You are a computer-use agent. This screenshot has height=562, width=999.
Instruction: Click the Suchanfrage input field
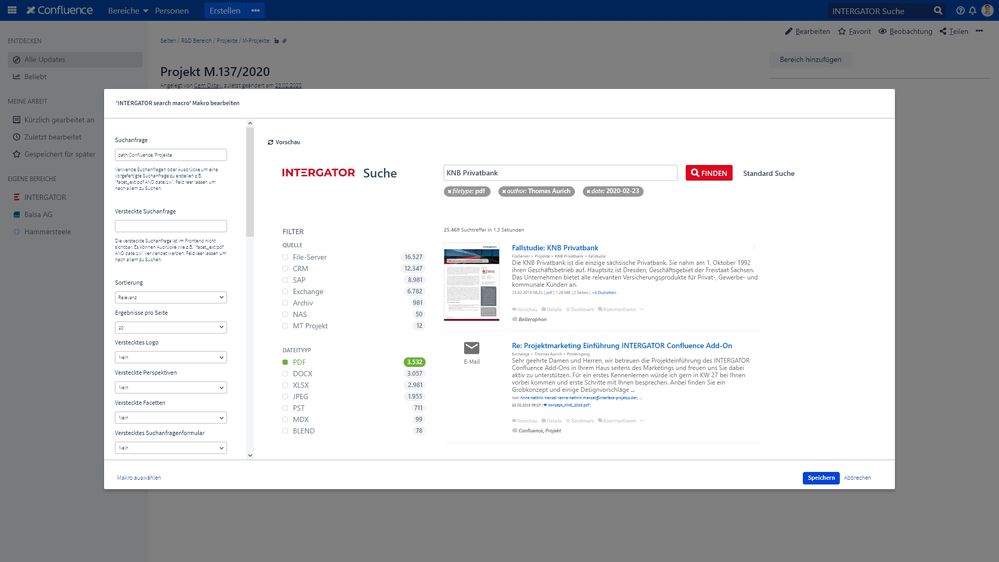pyautogui.click(x=171, y=155)
